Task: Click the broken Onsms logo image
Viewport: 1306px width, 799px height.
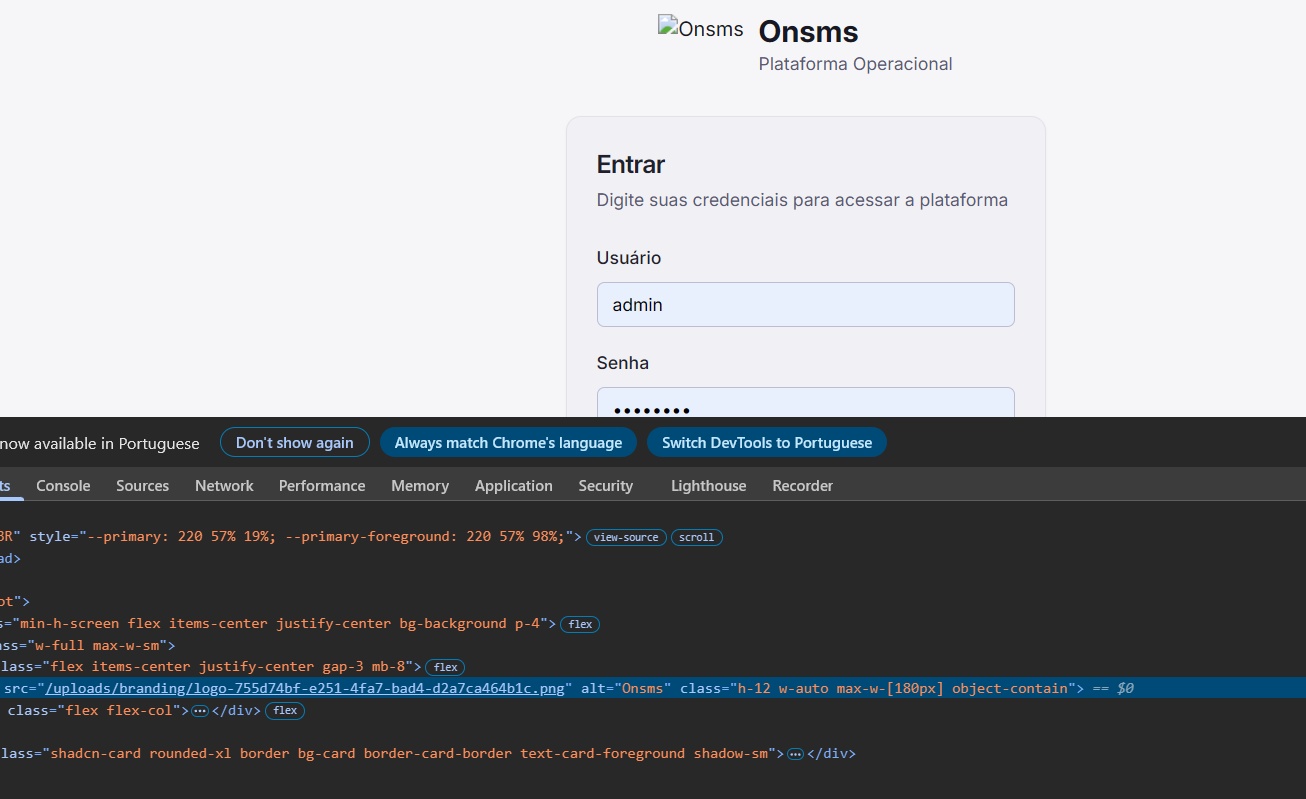Action: [700, 30]
